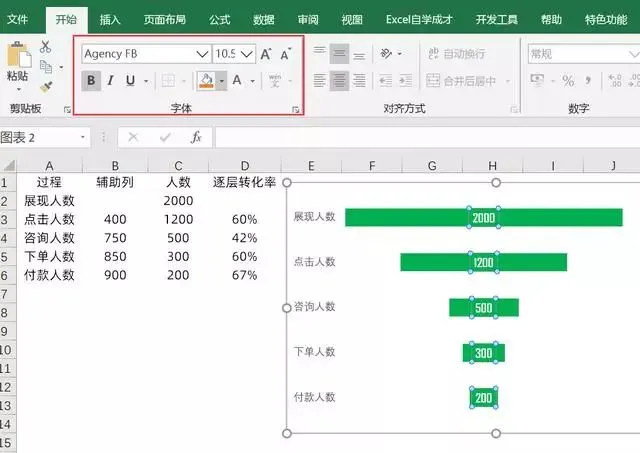Image resolution: width=640 pixels, height=453 pixels.
Task: Apply percent style format
Action: [568, 81]
